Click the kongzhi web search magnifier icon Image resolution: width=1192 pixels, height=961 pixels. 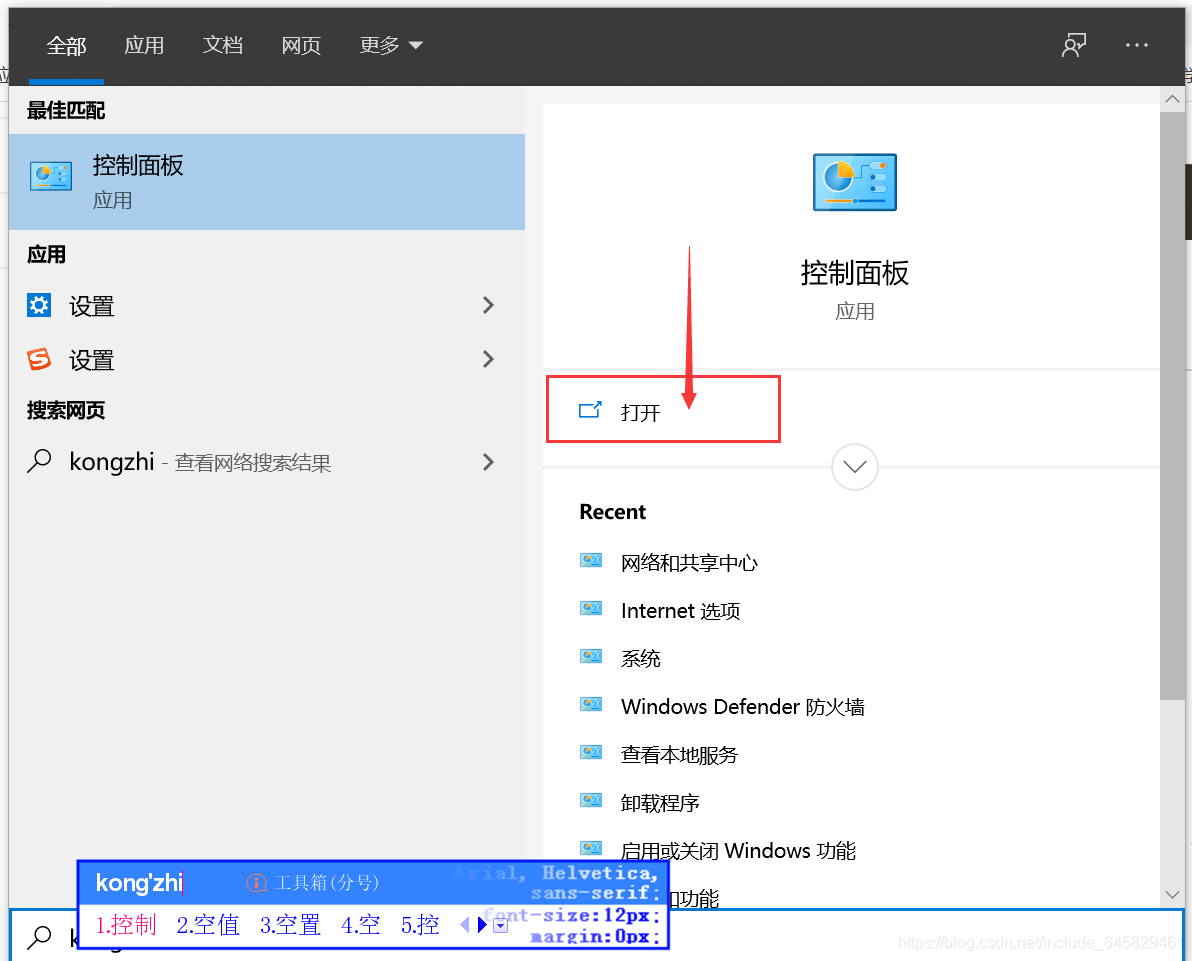(x=39, y=461)
